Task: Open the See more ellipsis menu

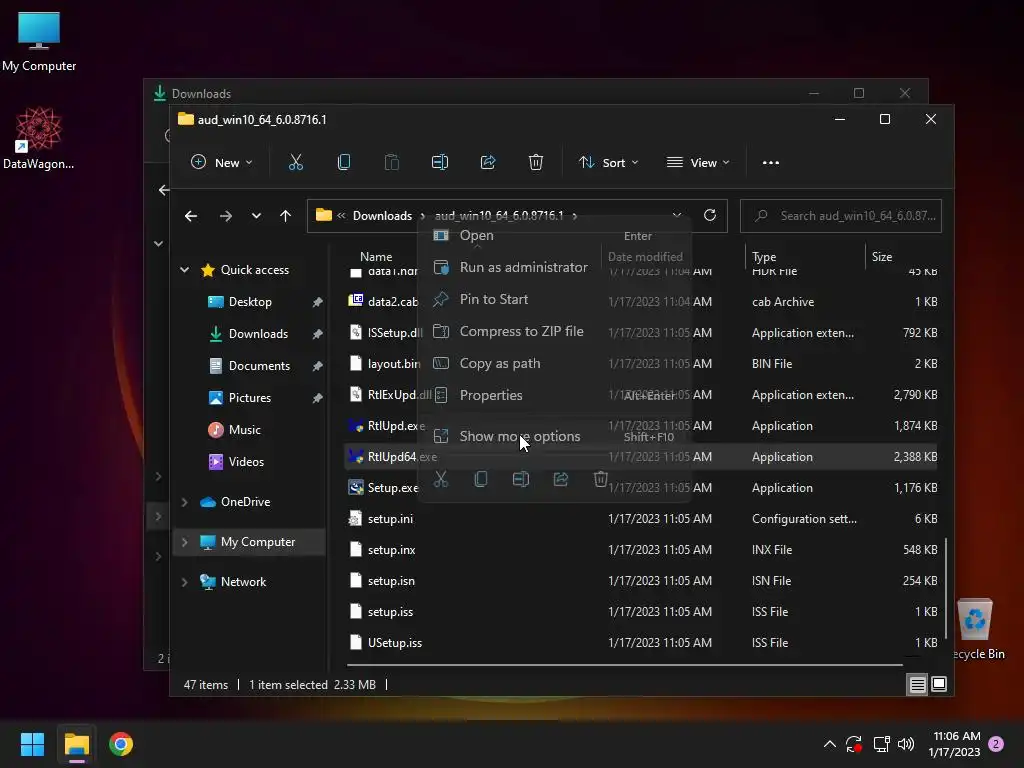Action: click(771, 163)
